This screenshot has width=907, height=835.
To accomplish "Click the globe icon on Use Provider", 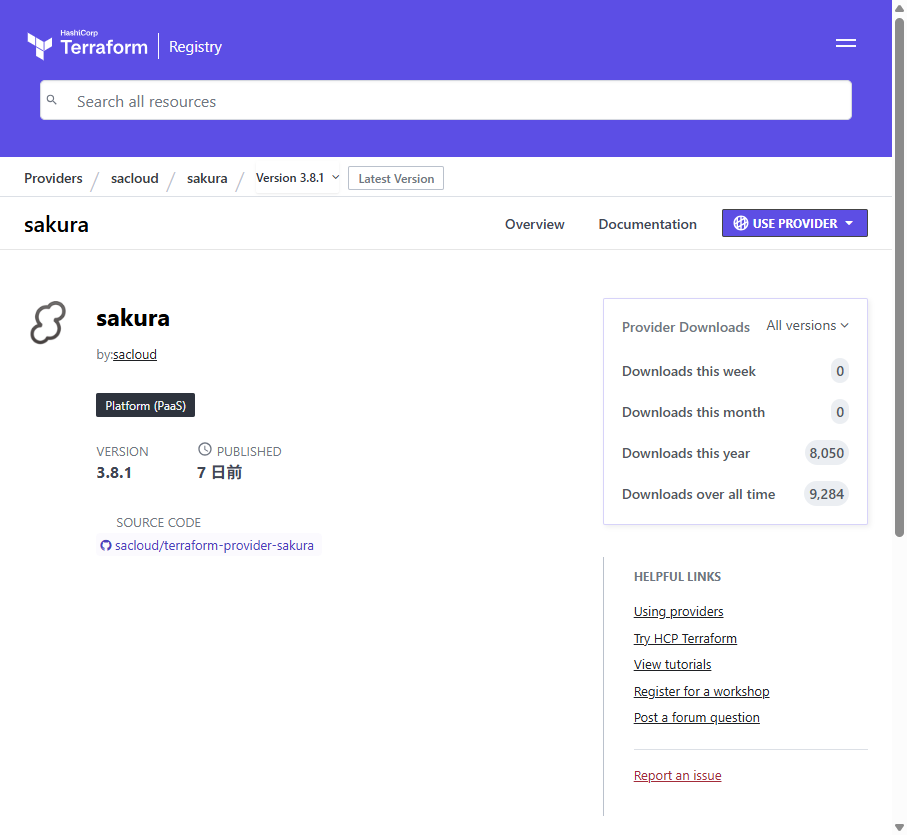I will (x=740, y=223).
